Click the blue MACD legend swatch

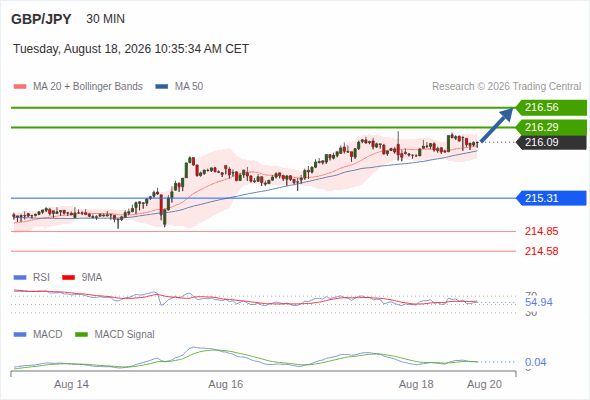(20, 335)
